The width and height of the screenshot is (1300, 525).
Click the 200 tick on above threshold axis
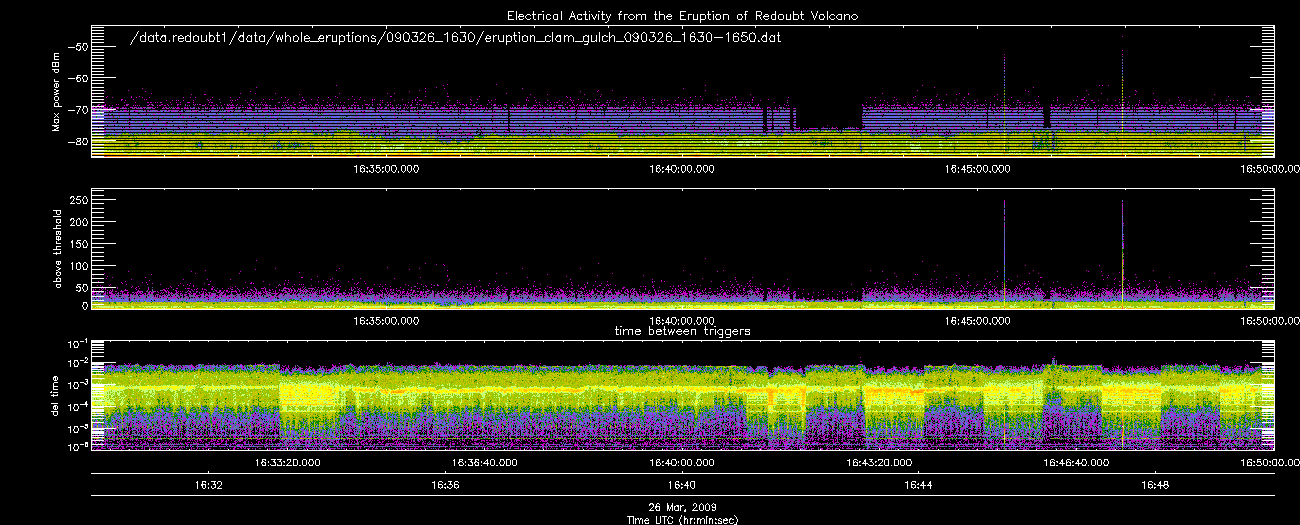78,221
